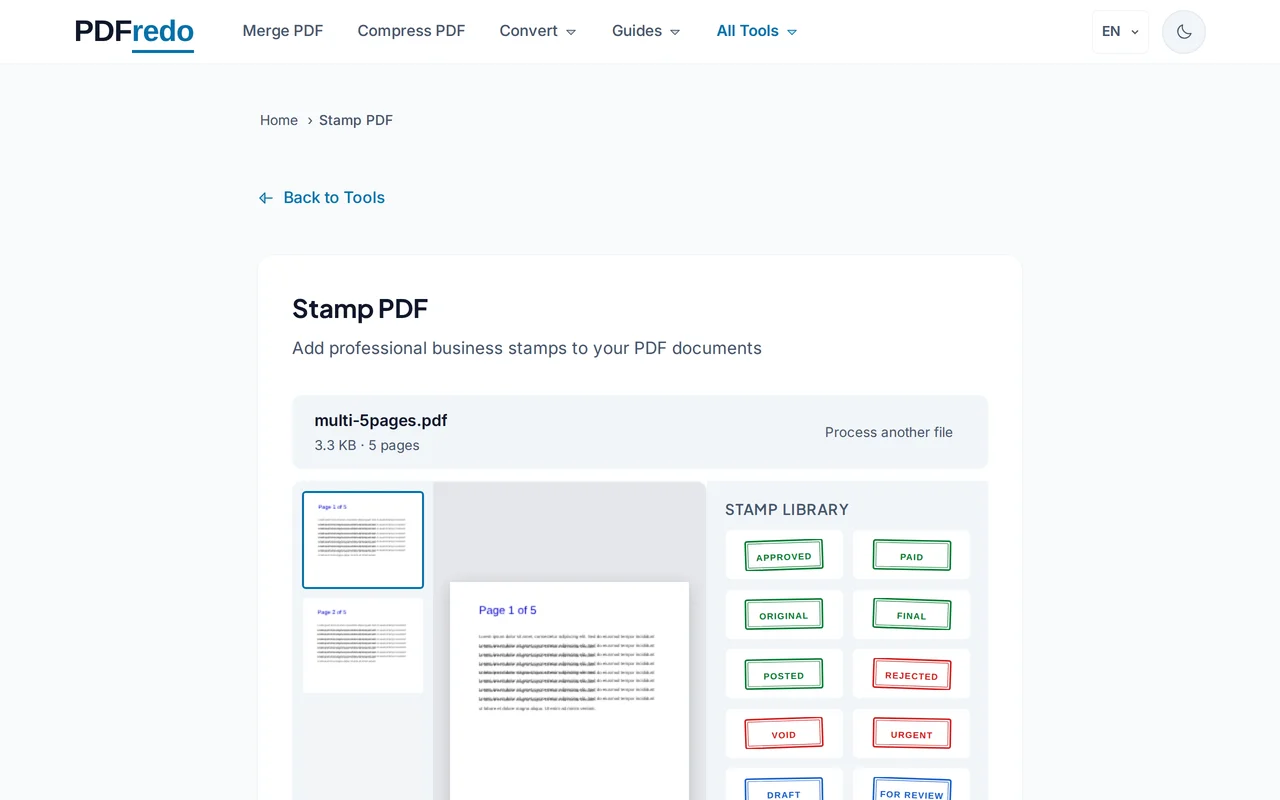This screenshot has width=1280, height=800.
Task: Open the Compress PDF page
Action: coord(411,31)
